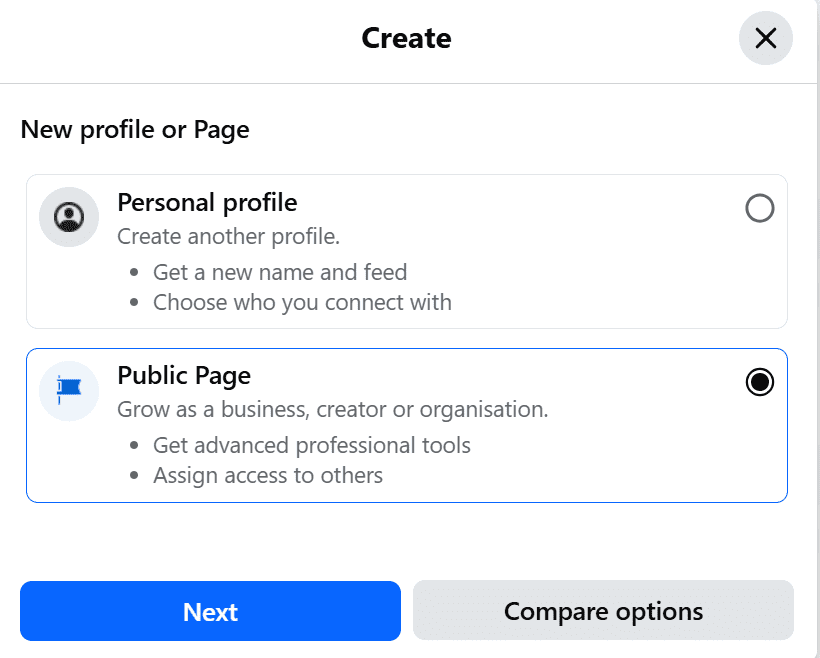Deselect the currently chosen Public Page option
This screenshot has width=820, height=658.
759,382
